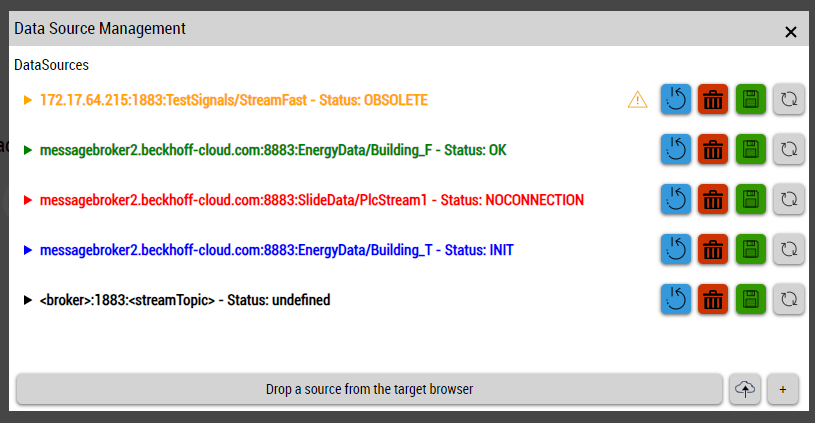
Task: Expand the green Building_F source arrow
Action: [x=28, y=150]
